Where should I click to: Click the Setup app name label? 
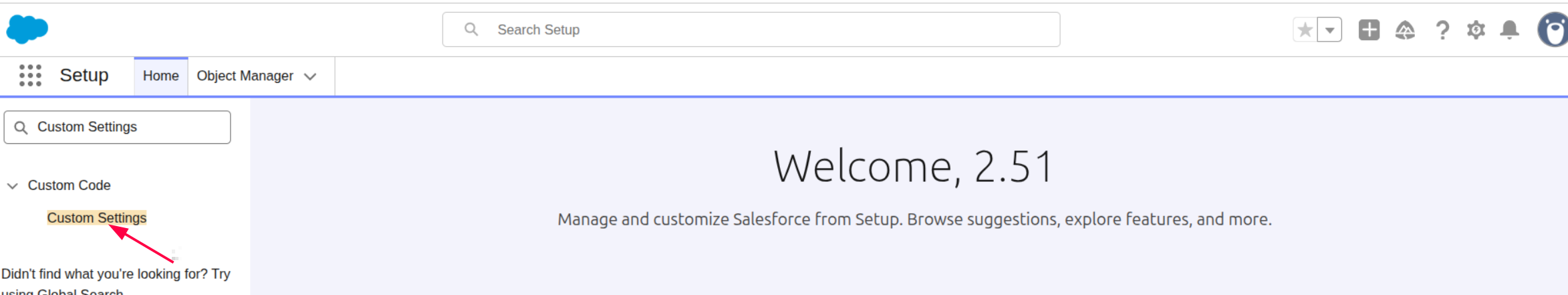tap(84, 76)
